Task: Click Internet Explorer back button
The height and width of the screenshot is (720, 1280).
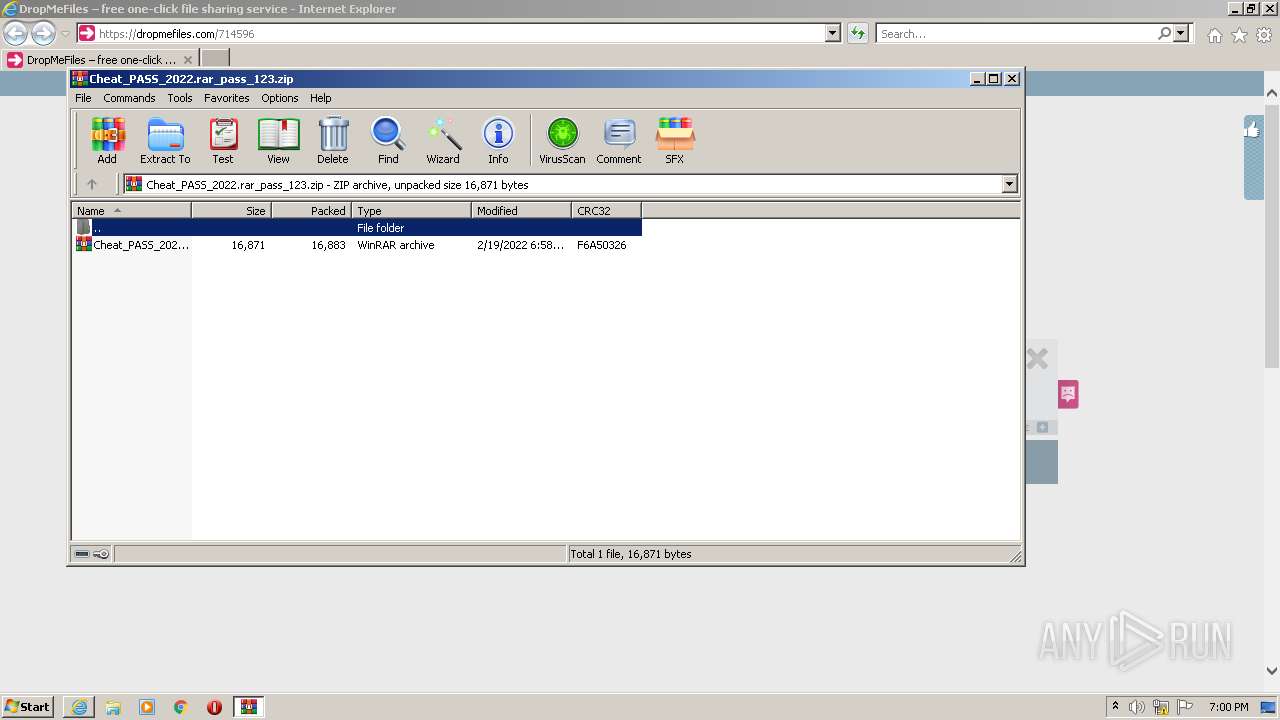Action: [x=16, y=33]
